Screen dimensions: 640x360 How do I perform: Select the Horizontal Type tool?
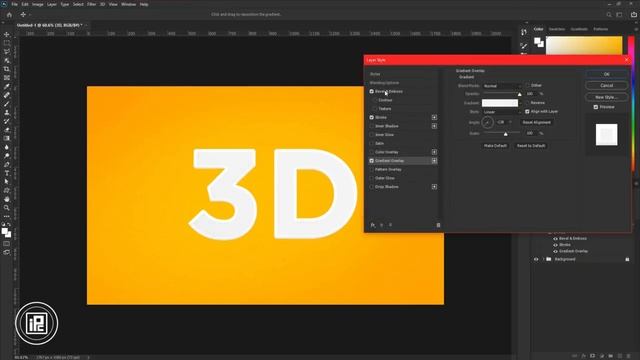pos(7,173)
